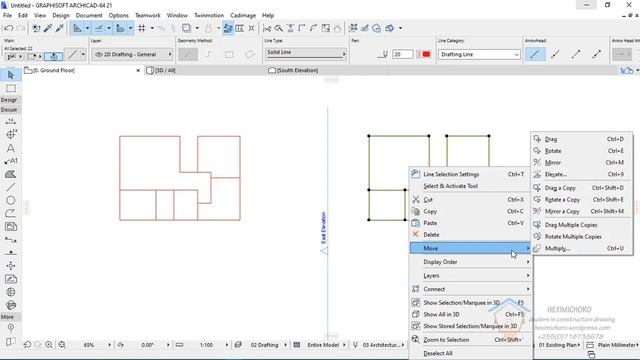Open the Cadimage menu
The image size is (640, 360).
point(243,16)
